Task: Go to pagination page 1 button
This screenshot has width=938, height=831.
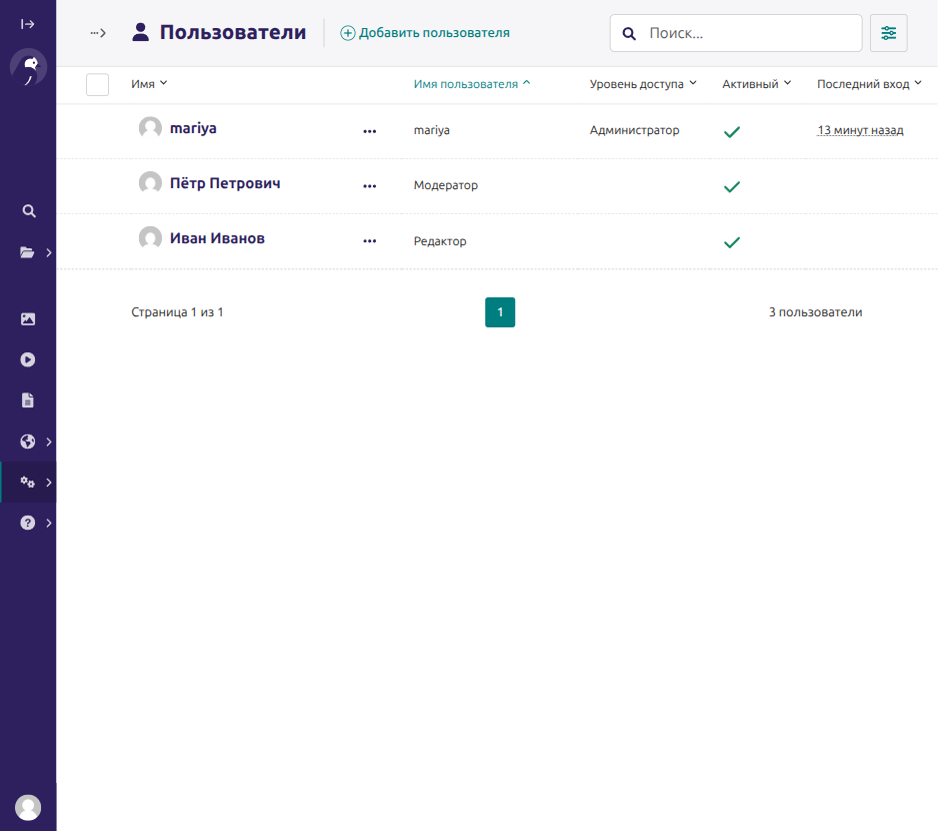Action: 500,312
